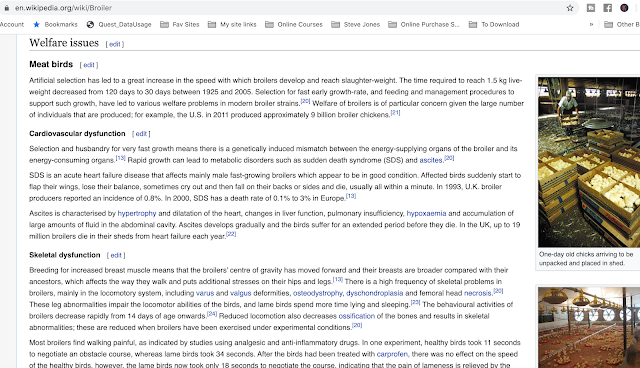Open the Online Purchase S... folder
This screenshot has width=640, height=368.
(x=424, y=24)
